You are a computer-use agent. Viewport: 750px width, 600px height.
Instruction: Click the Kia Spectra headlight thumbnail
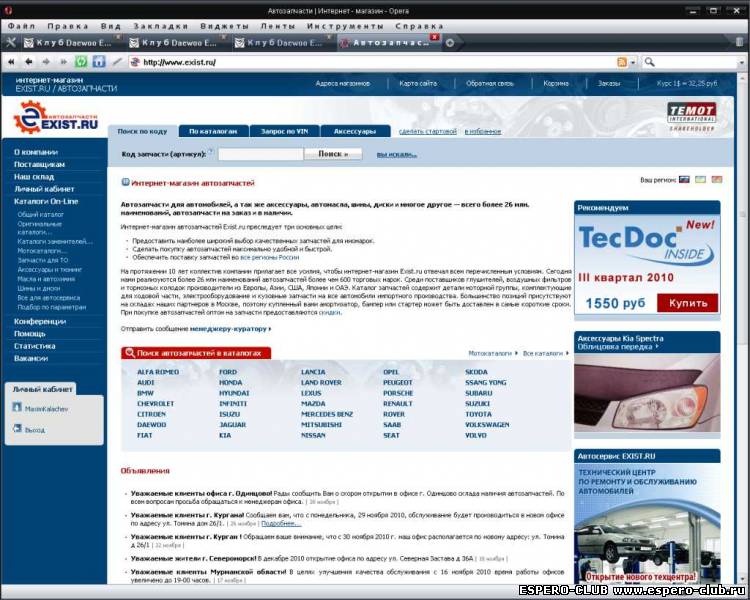click(647, 394)
